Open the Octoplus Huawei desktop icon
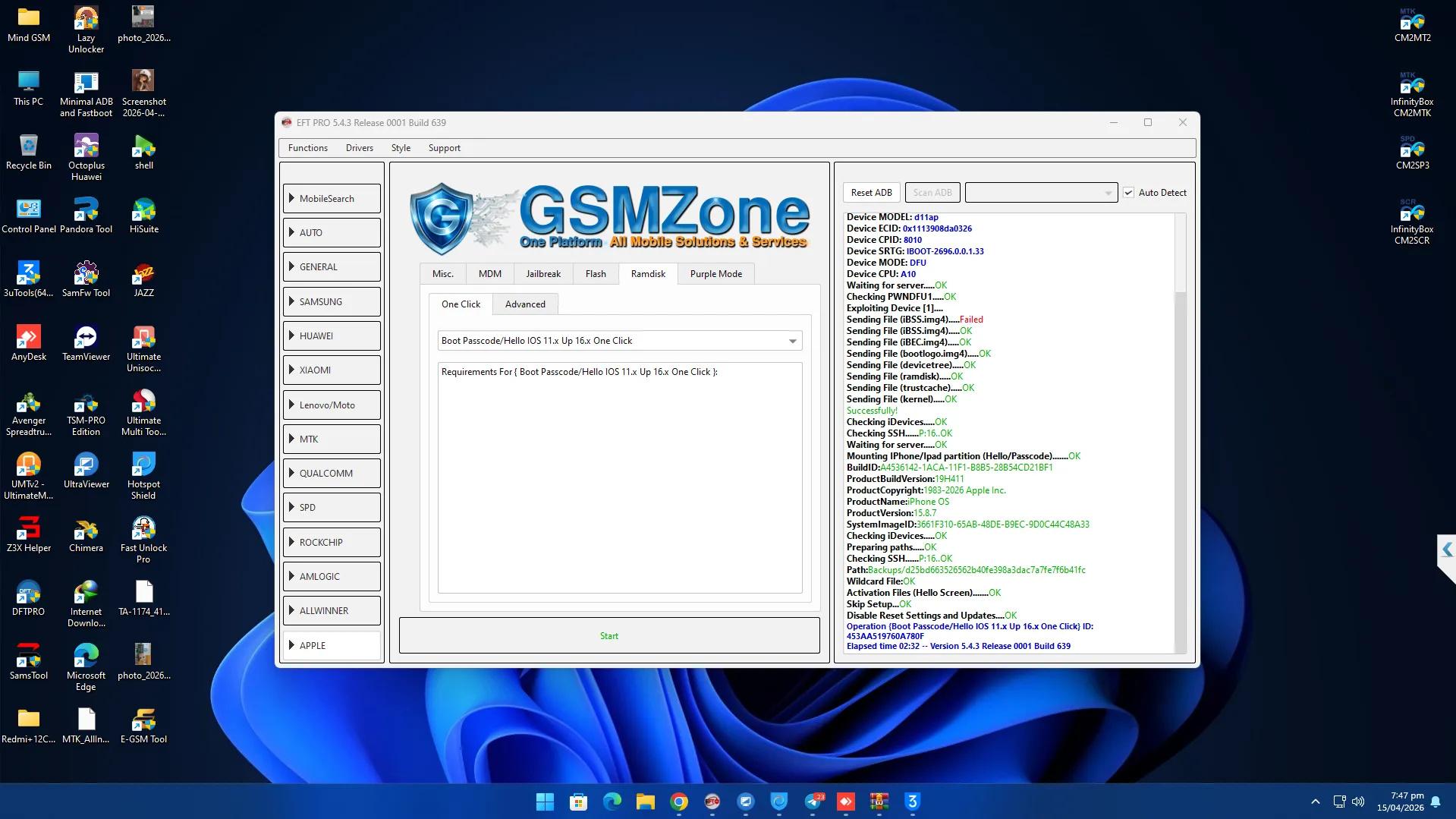1456x819 pixels. (86, 146)
